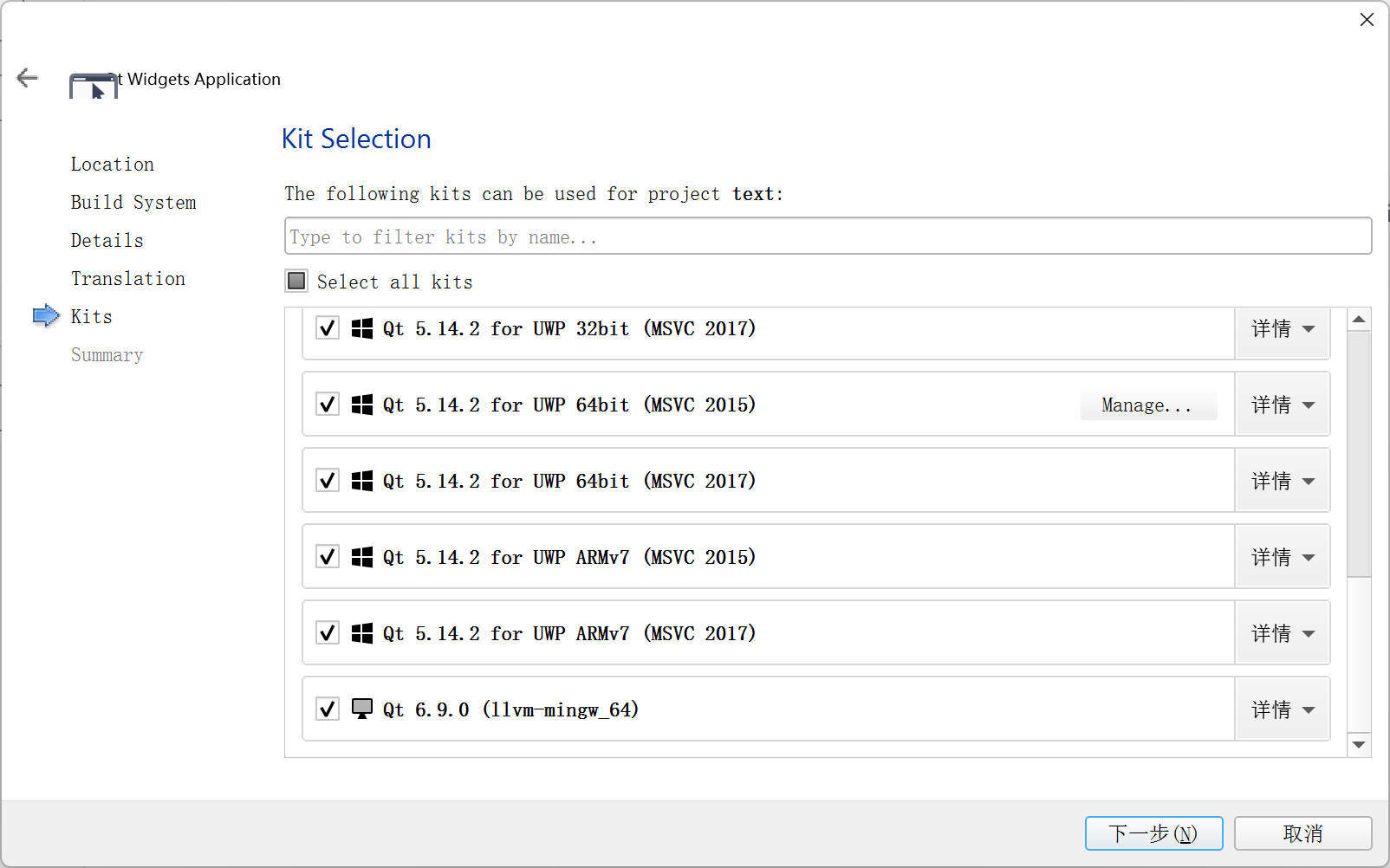Viewport: 1390px width, 868px height.
Task: Click Windows logo of UWP 64bit MSVC 2015 kit
Action: point(362,405)
